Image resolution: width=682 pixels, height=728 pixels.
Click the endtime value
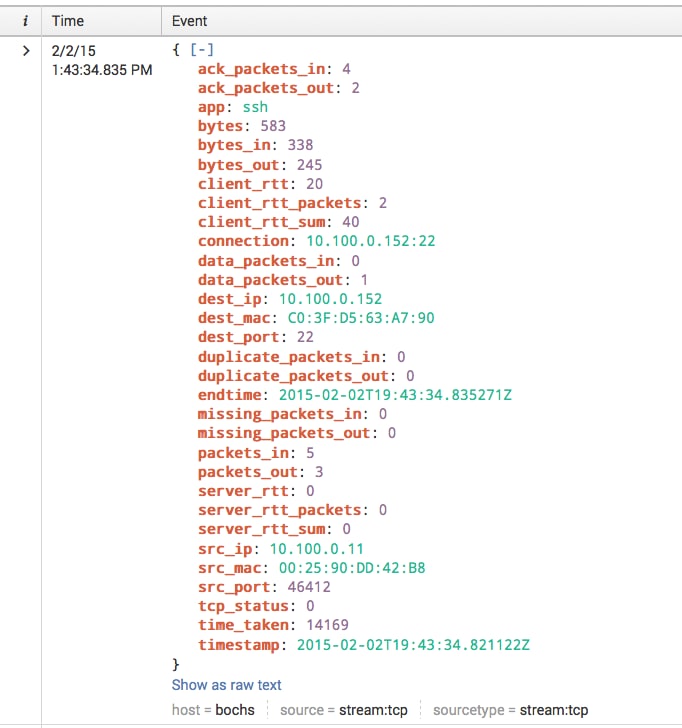click(395, 395)
